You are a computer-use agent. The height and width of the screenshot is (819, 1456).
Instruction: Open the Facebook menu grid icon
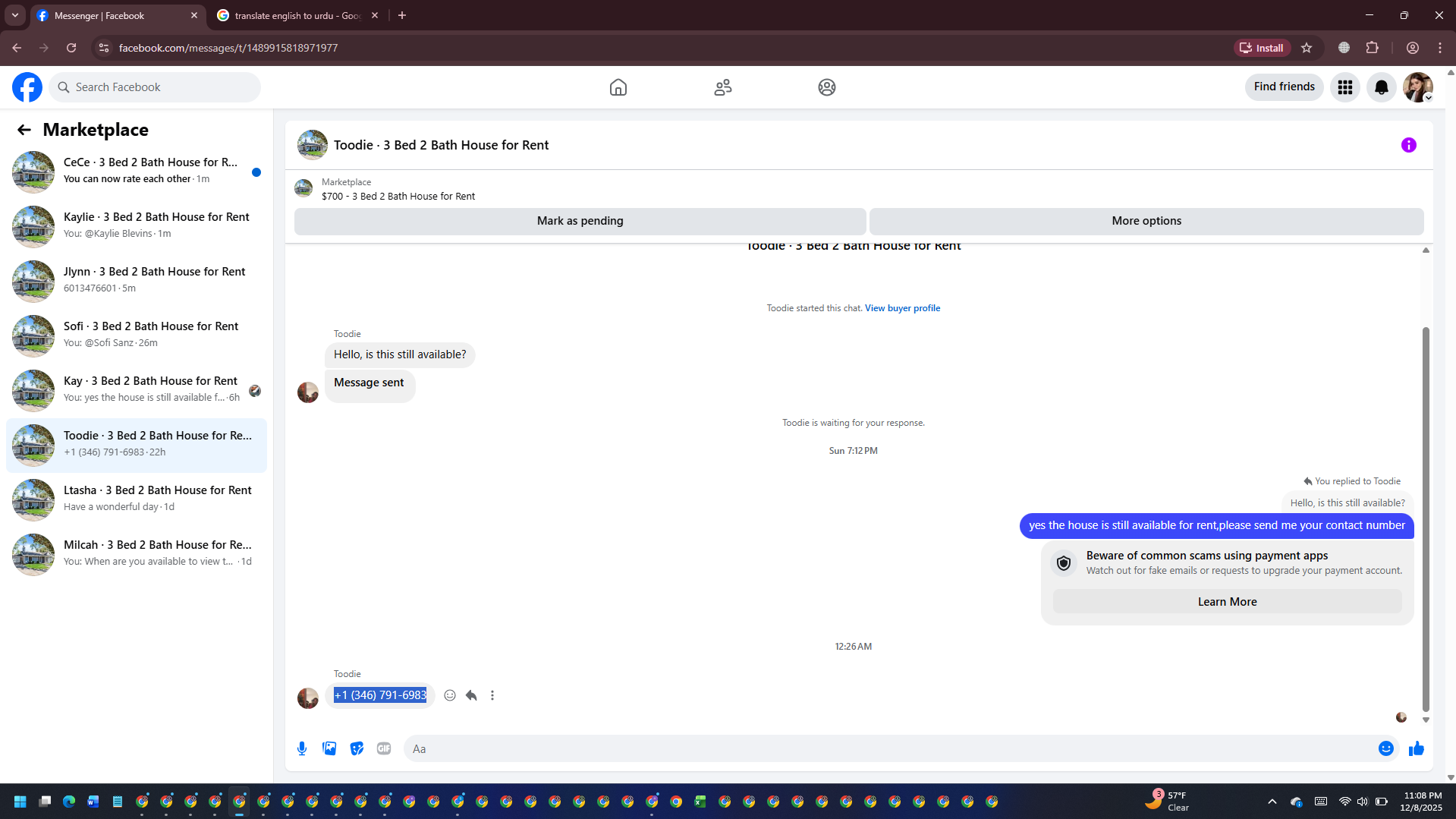[1345, 87]
